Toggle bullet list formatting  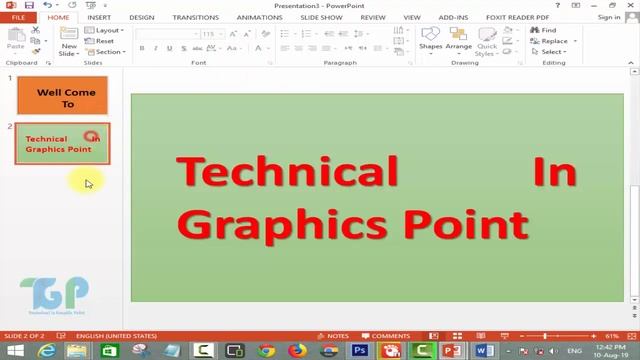[285, 34]
